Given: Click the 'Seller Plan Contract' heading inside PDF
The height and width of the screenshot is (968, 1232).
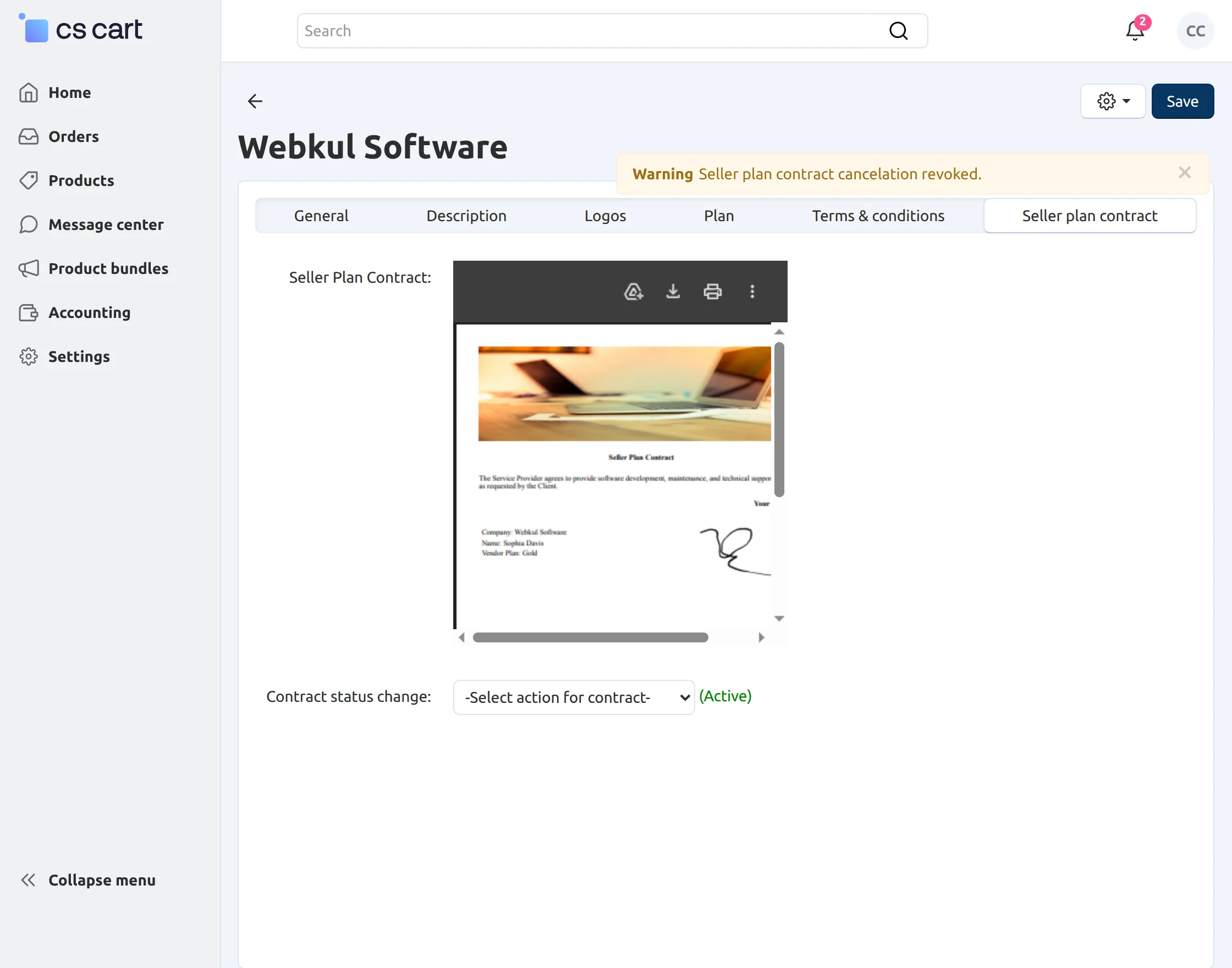Looking at the screenshot, I should [641, 457].
